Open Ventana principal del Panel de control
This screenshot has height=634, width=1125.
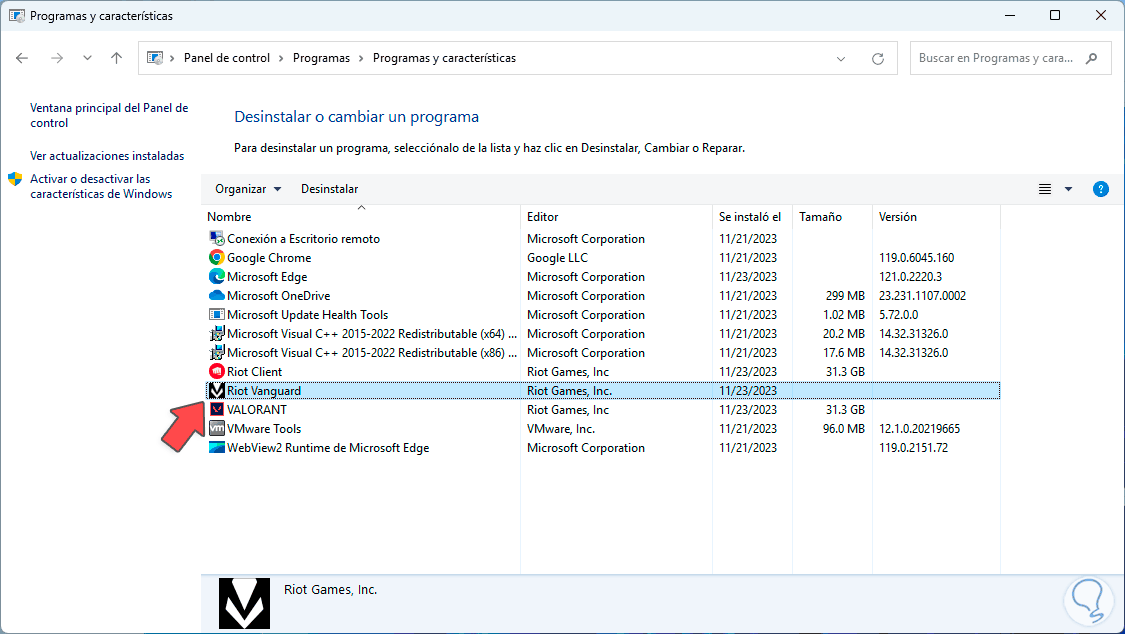[x=109, y=115]
